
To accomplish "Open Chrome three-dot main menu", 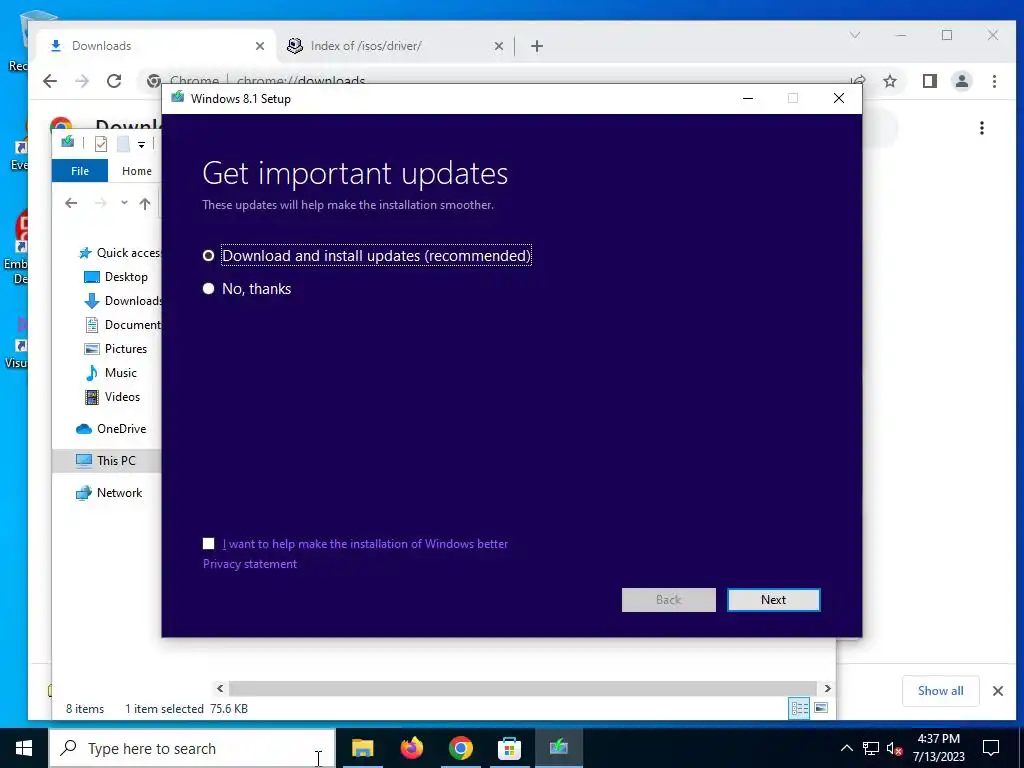I will point(994,81).
